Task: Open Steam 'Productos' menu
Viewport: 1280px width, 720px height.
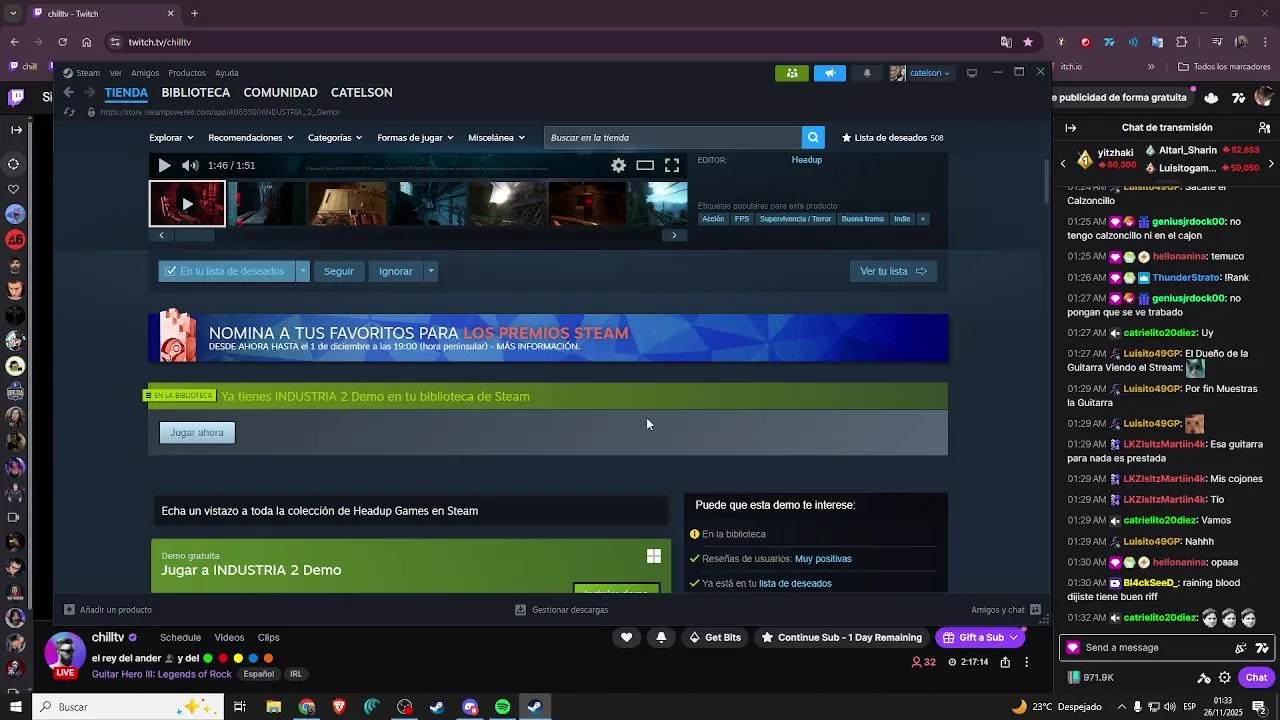Action: click(x=187, y=73)
